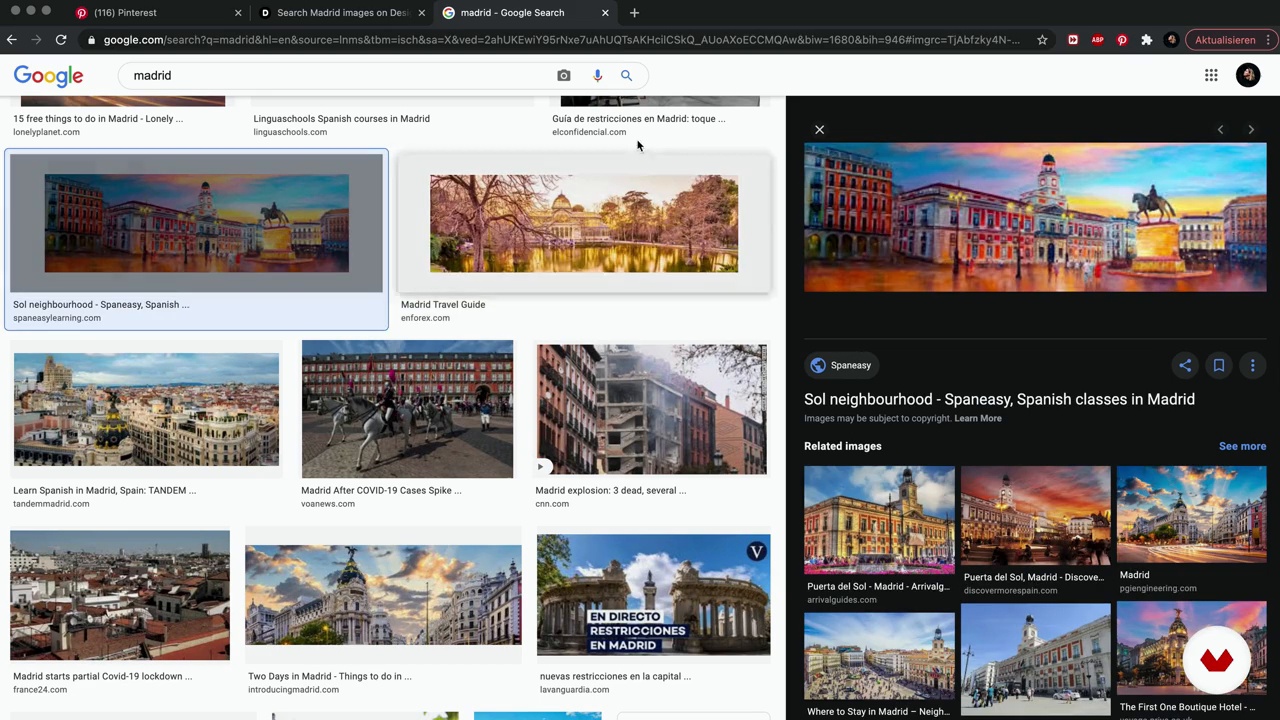Open the Google apps grid
1280x720 pixels.
[1211, 75]
